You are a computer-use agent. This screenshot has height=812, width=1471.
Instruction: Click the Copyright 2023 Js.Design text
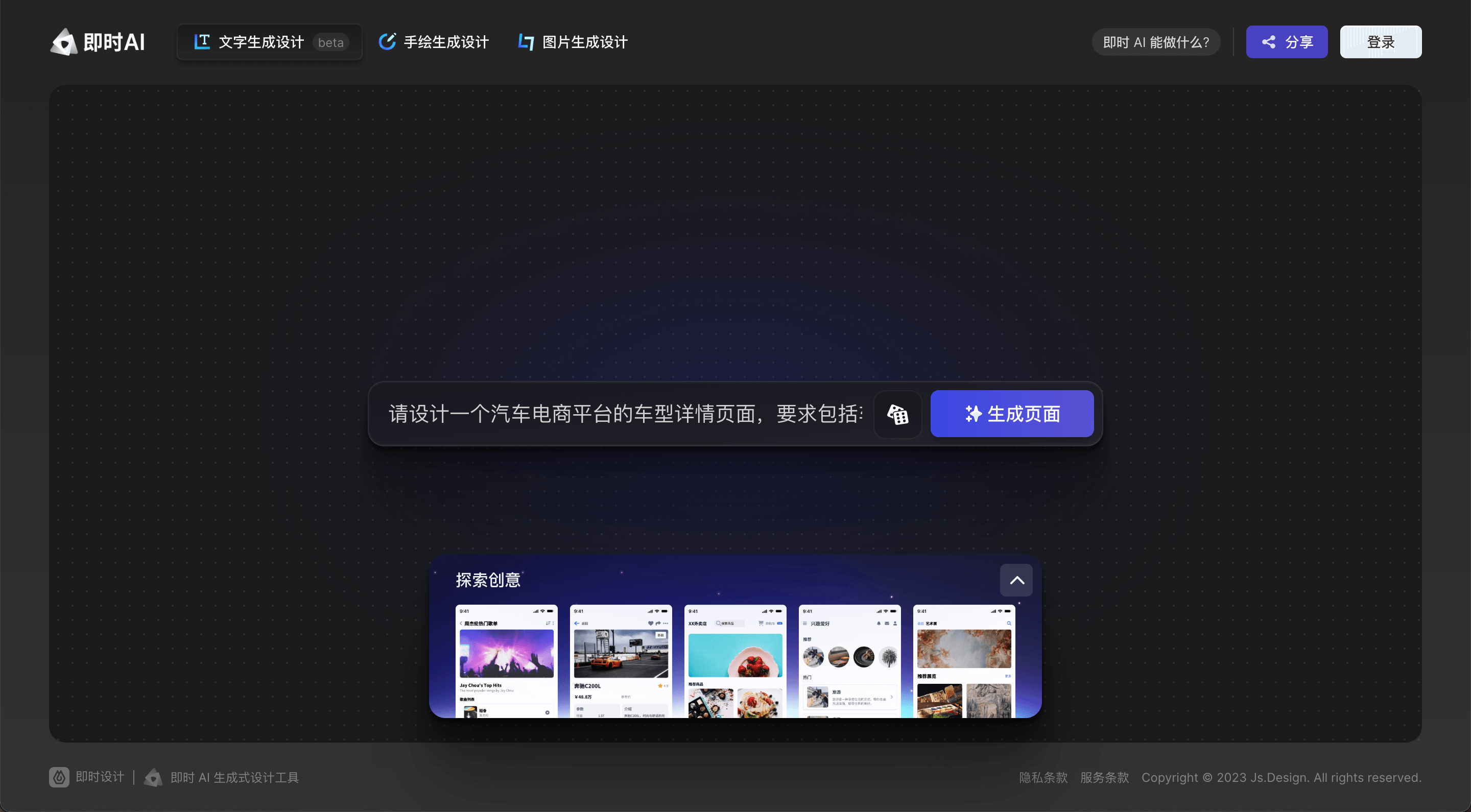pos(1282,778)
